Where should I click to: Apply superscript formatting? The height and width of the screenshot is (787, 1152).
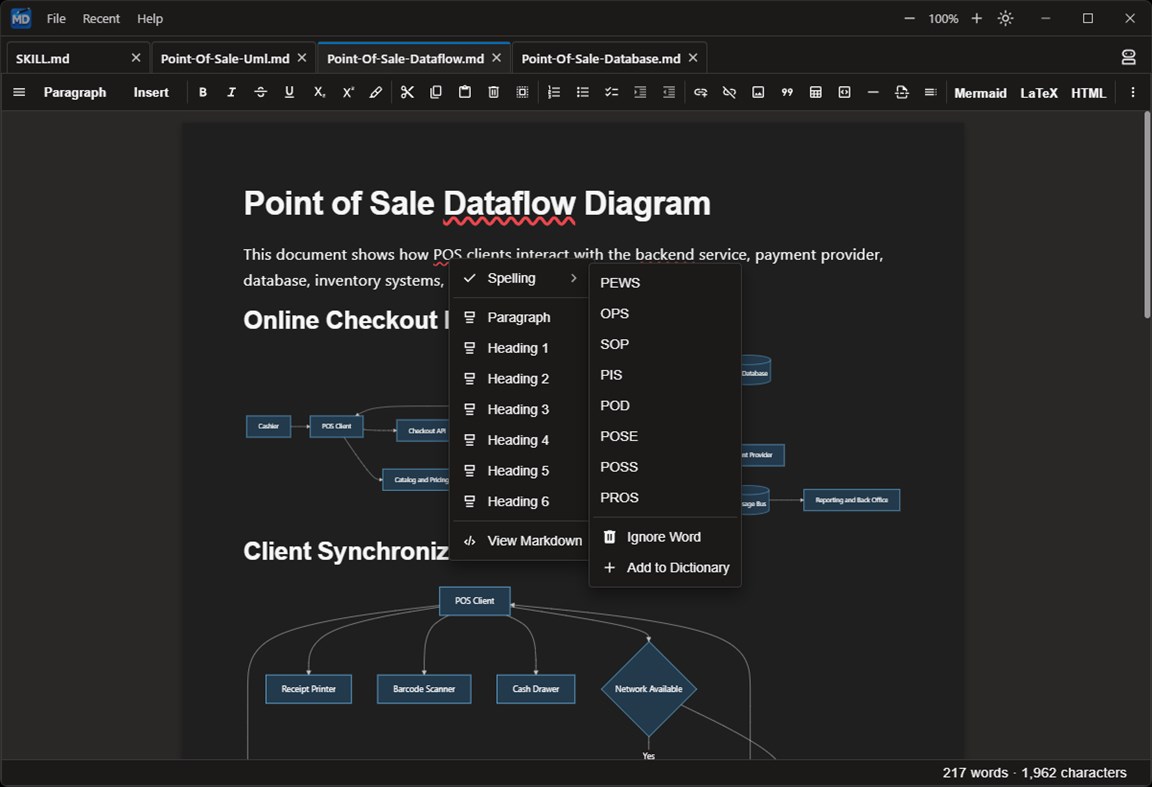click(x=348, y=92)
